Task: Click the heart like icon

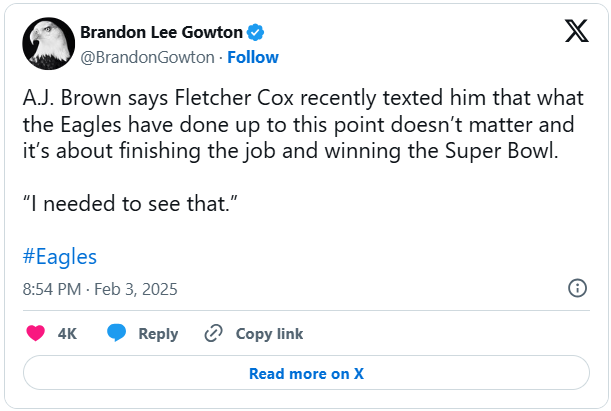Action: (x=35, y=333)
